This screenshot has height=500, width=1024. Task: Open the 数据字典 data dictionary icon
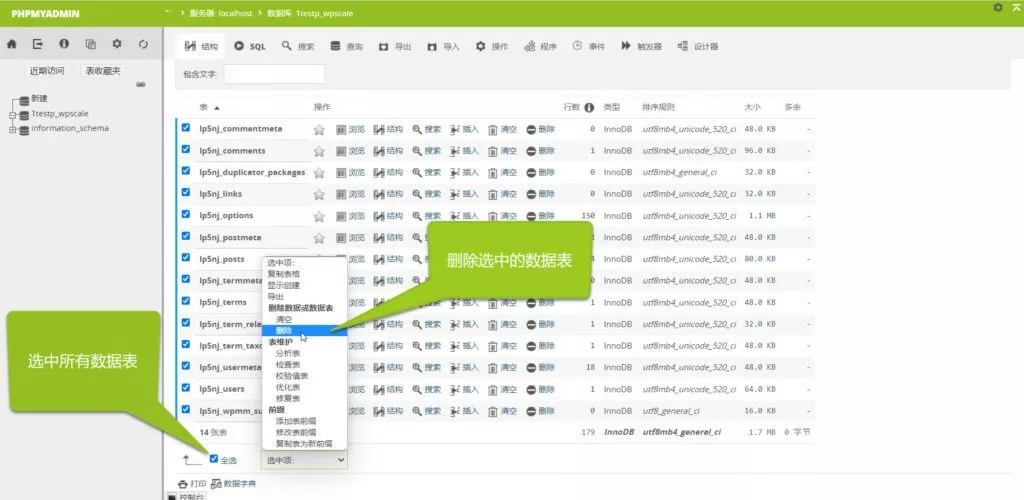216,484
